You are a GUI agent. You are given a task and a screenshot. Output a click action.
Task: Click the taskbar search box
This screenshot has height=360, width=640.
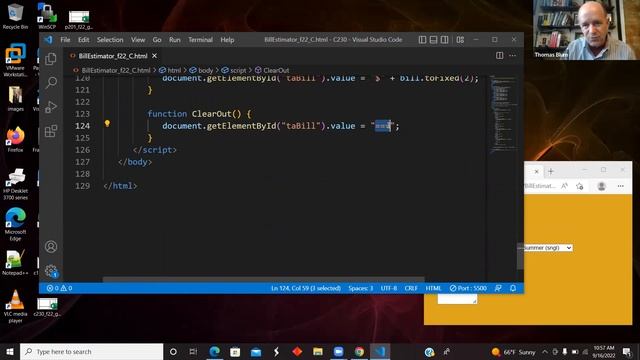tap(91, 351)
